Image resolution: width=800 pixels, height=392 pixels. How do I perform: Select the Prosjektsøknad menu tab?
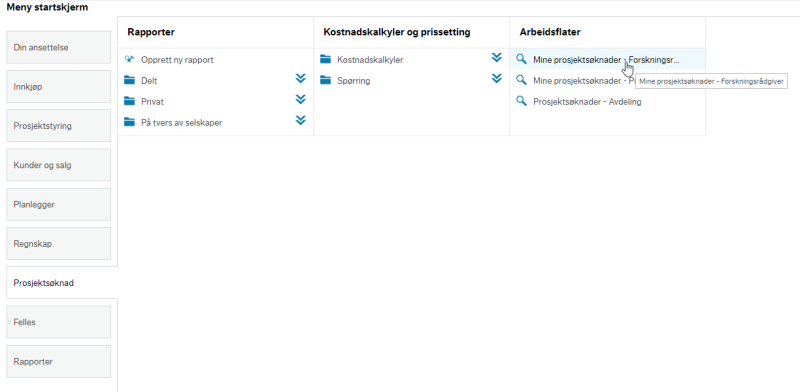coord(62,283)
